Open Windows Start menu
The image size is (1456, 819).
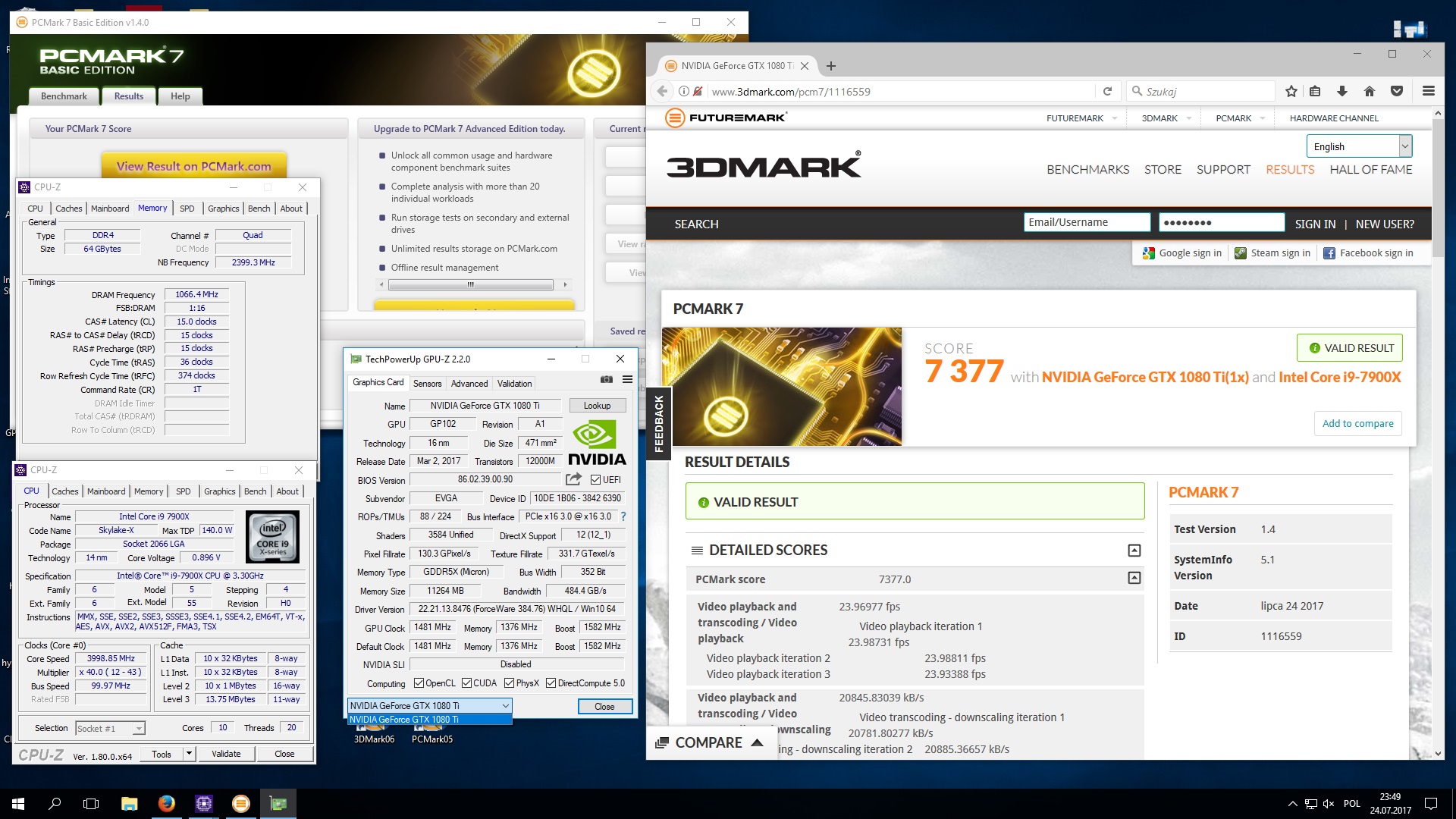18,803
